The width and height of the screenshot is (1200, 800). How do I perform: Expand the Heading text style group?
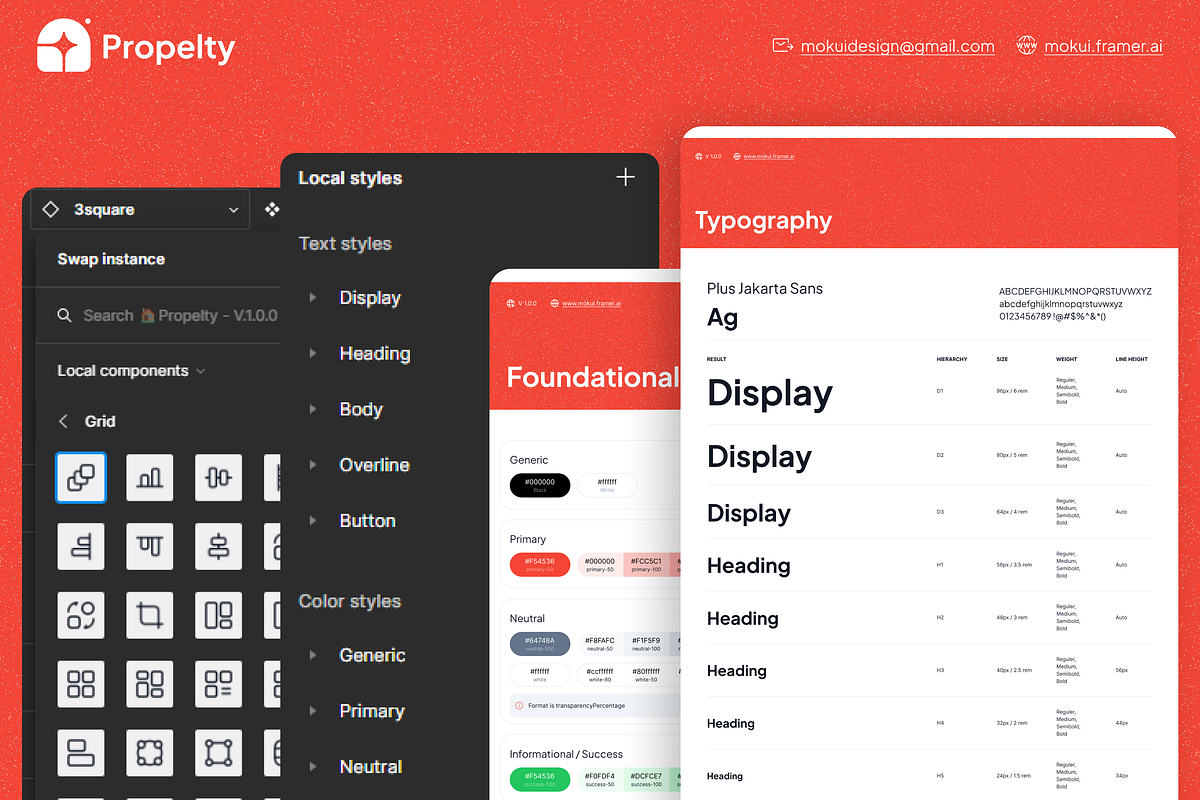pos(312,353)
